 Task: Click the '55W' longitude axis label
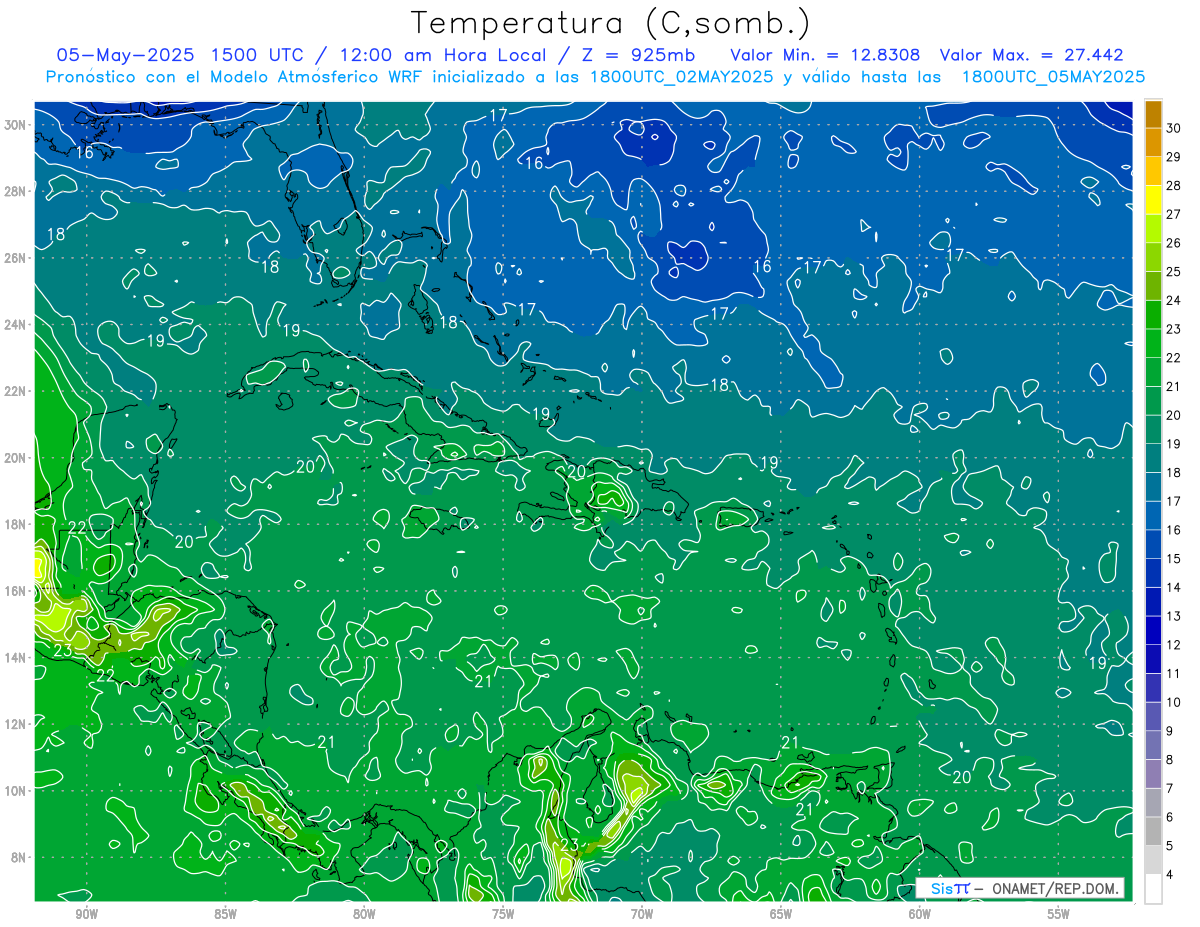1059,914
